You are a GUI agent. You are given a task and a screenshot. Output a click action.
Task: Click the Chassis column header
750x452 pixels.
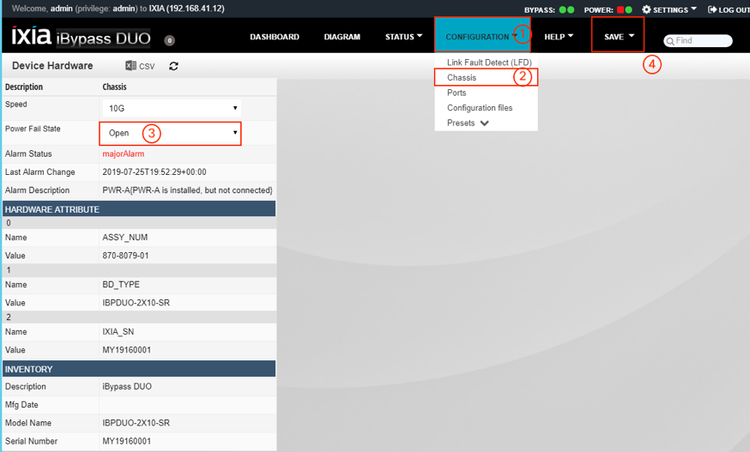114,87
